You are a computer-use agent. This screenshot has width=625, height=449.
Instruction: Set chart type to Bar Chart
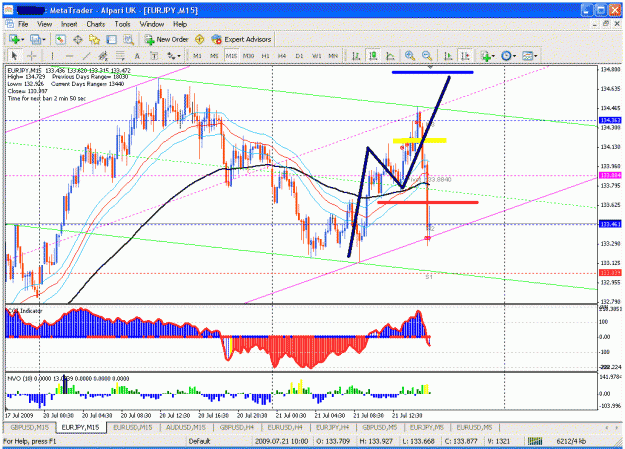tap(356, 56)
